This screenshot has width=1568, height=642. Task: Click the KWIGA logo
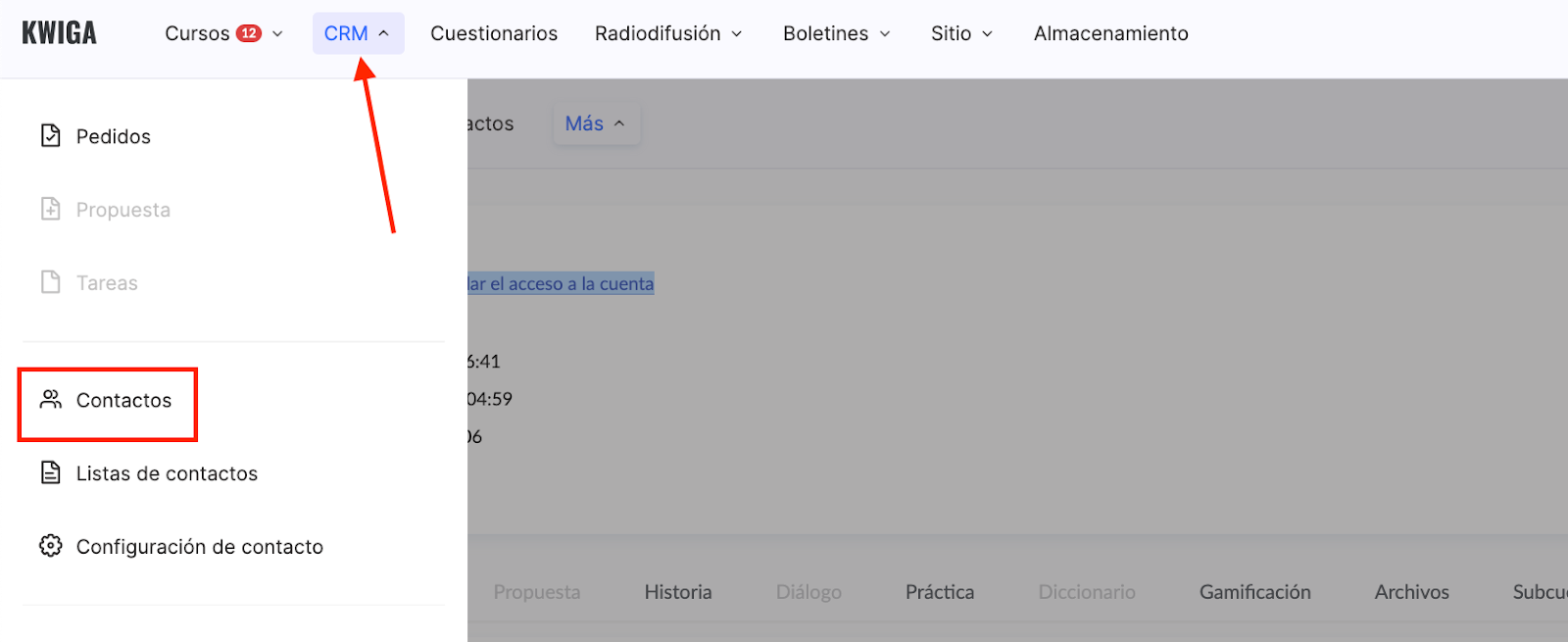(59, 33)
